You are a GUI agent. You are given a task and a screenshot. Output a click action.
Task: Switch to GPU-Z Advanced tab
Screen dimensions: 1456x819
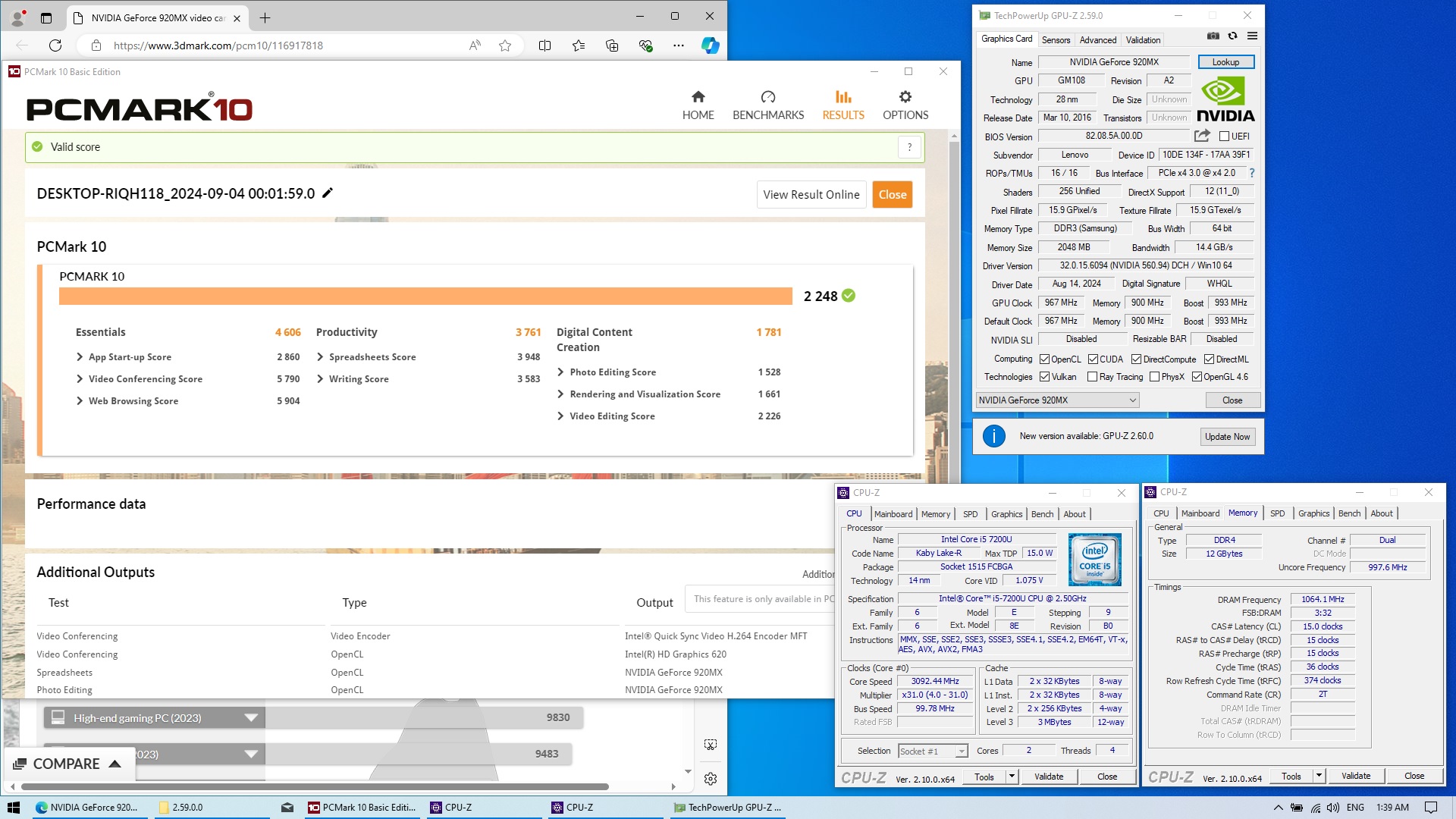coord(1097,40)
